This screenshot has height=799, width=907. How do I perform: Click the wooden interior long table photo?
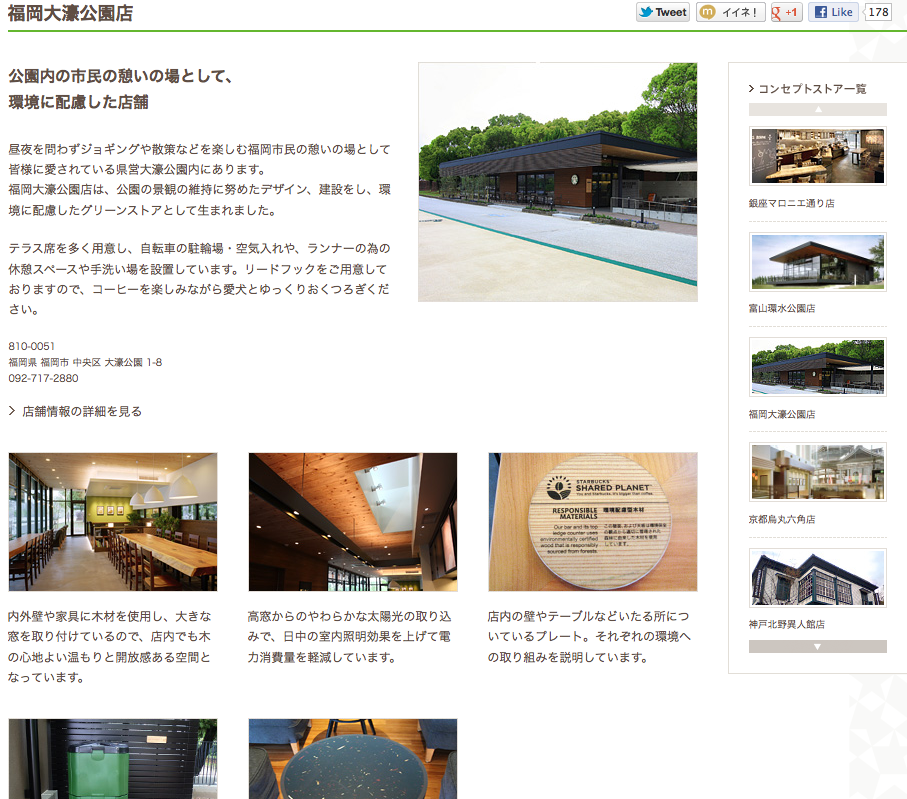(x=113, y=522)
